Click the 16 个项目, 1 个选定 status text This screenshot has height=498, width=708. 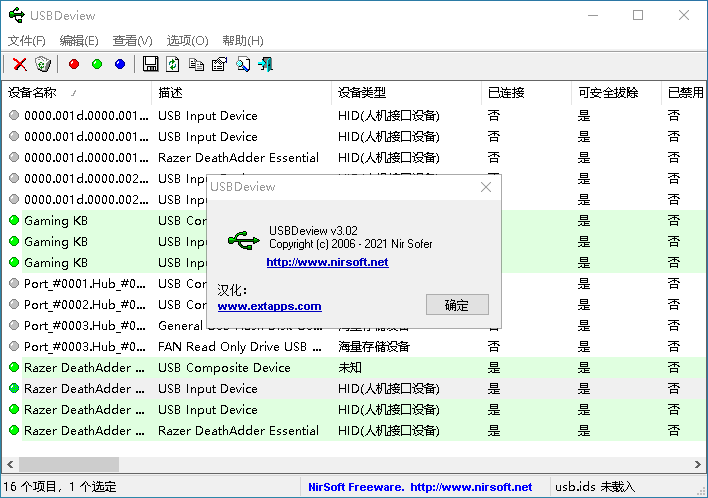(x=60, y=487)
